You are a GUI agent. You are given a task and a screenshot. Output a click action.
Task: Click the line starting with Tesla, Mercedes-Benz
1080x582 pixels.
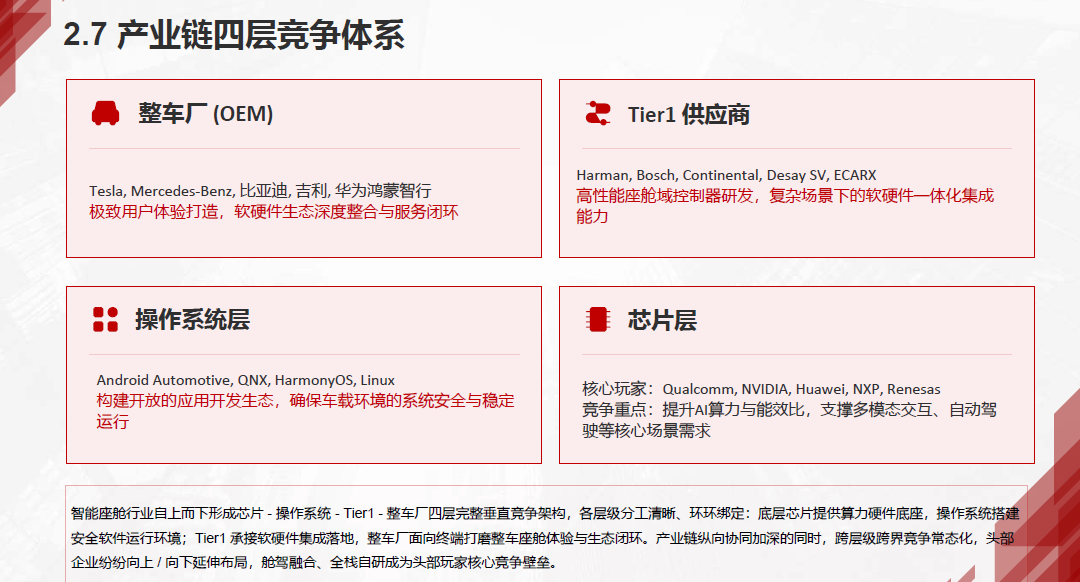click(x=260, y=191)
